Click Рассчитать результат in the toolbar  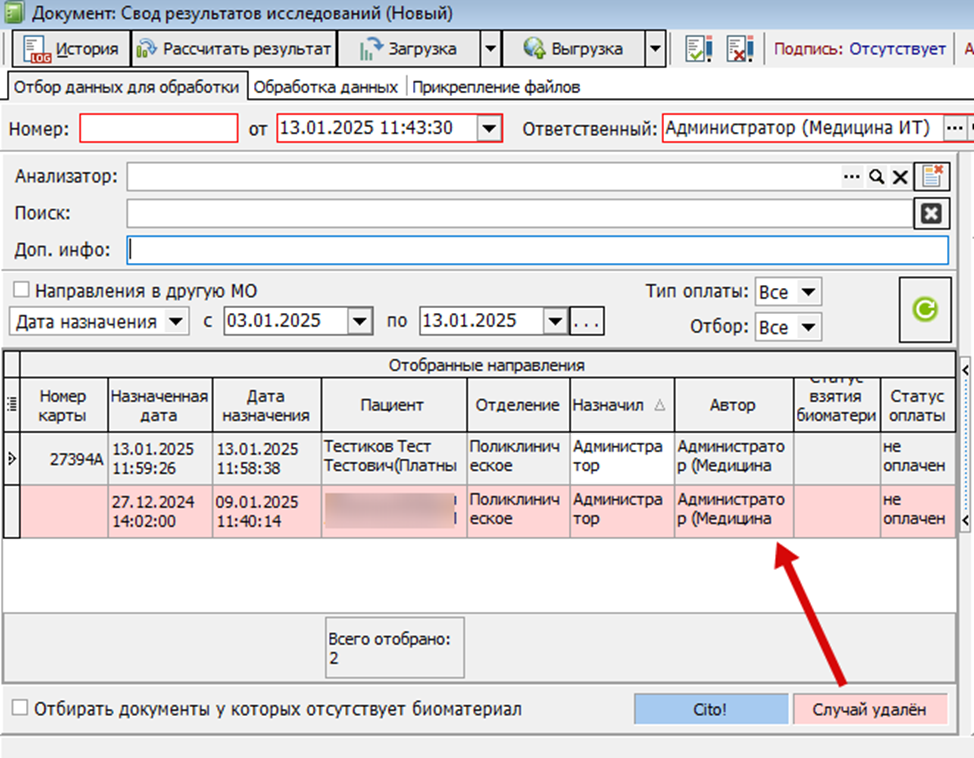tap(233, 48)
